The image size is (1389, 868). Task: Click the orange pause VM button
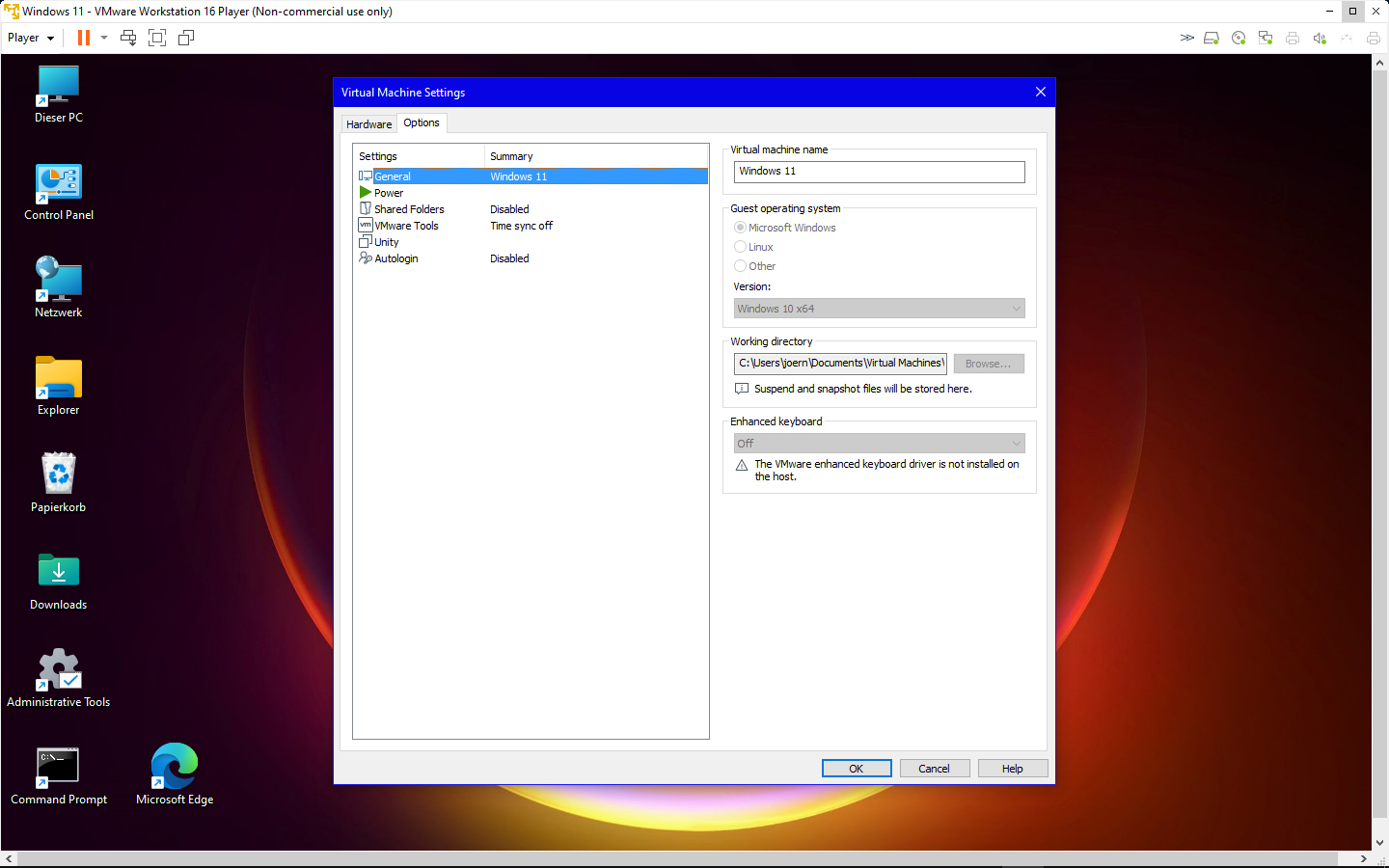click(84, 38)
